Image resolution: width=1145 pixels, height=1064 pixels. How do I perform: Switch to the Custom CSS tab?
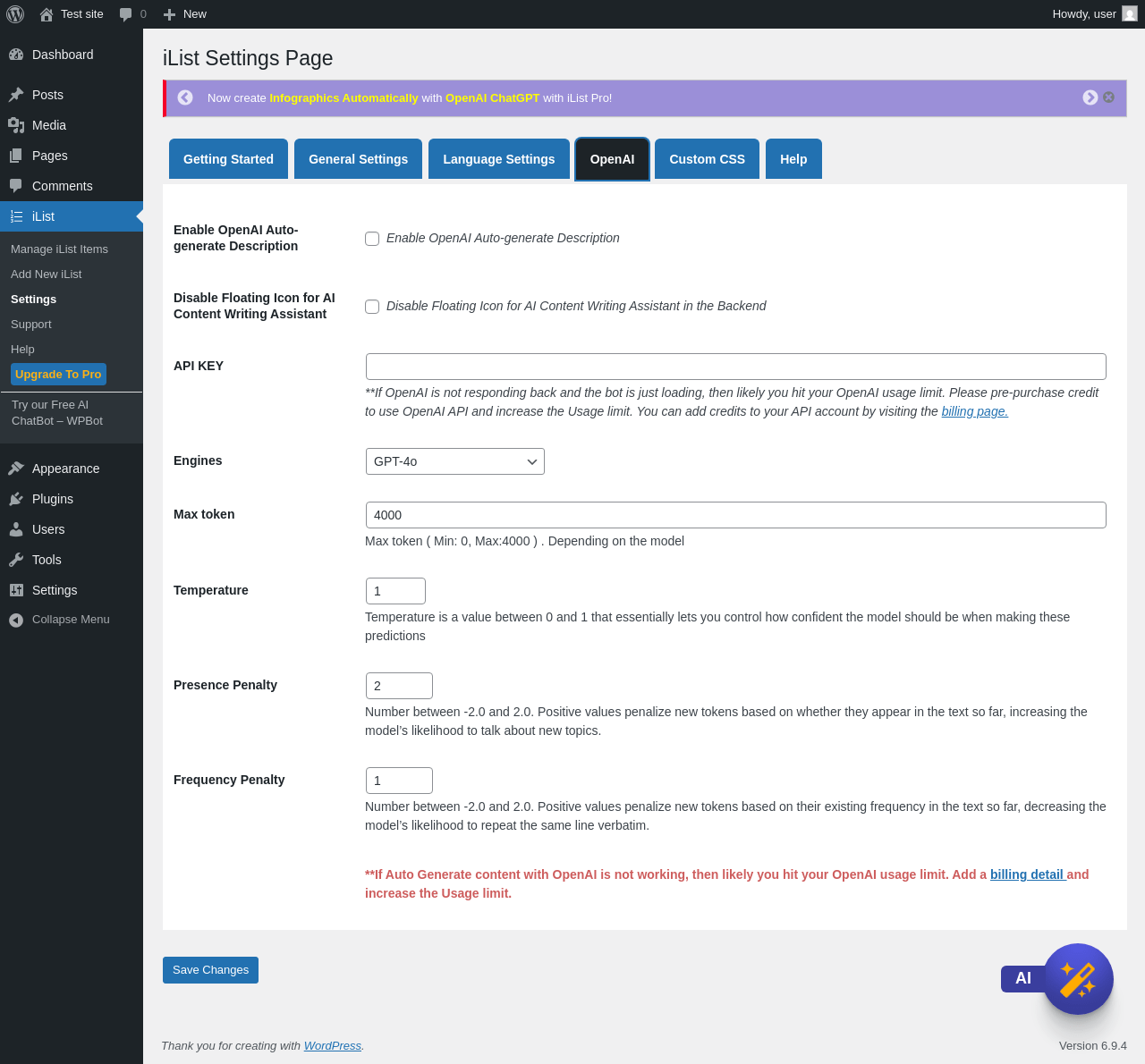[707, 159]
